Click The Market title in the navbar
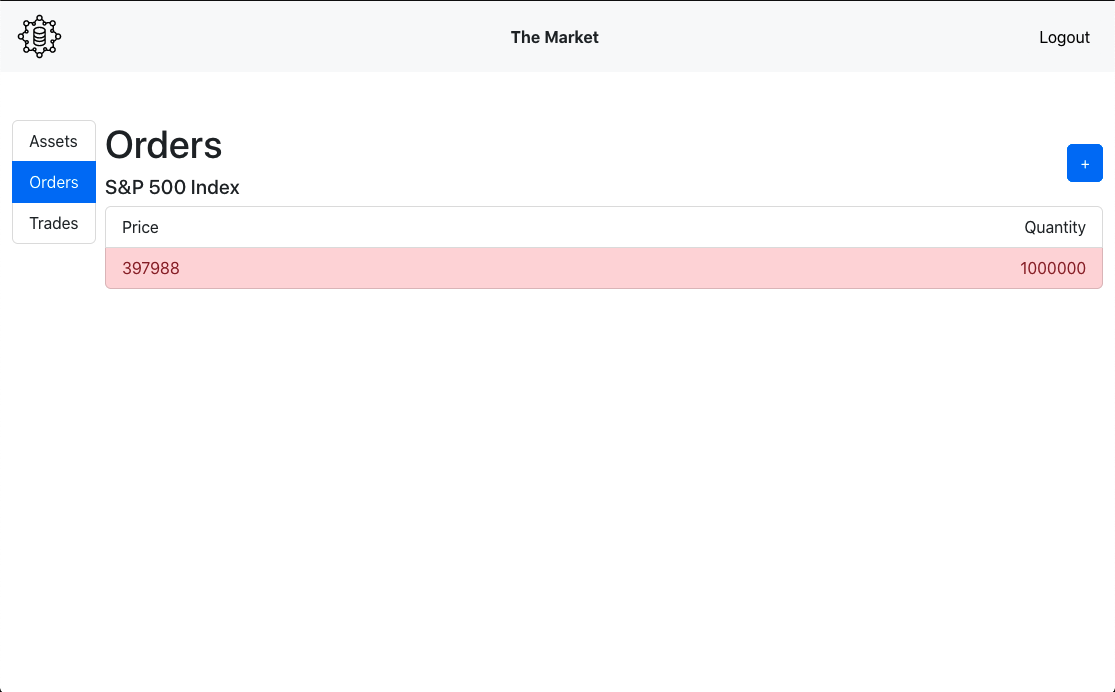 554,37
